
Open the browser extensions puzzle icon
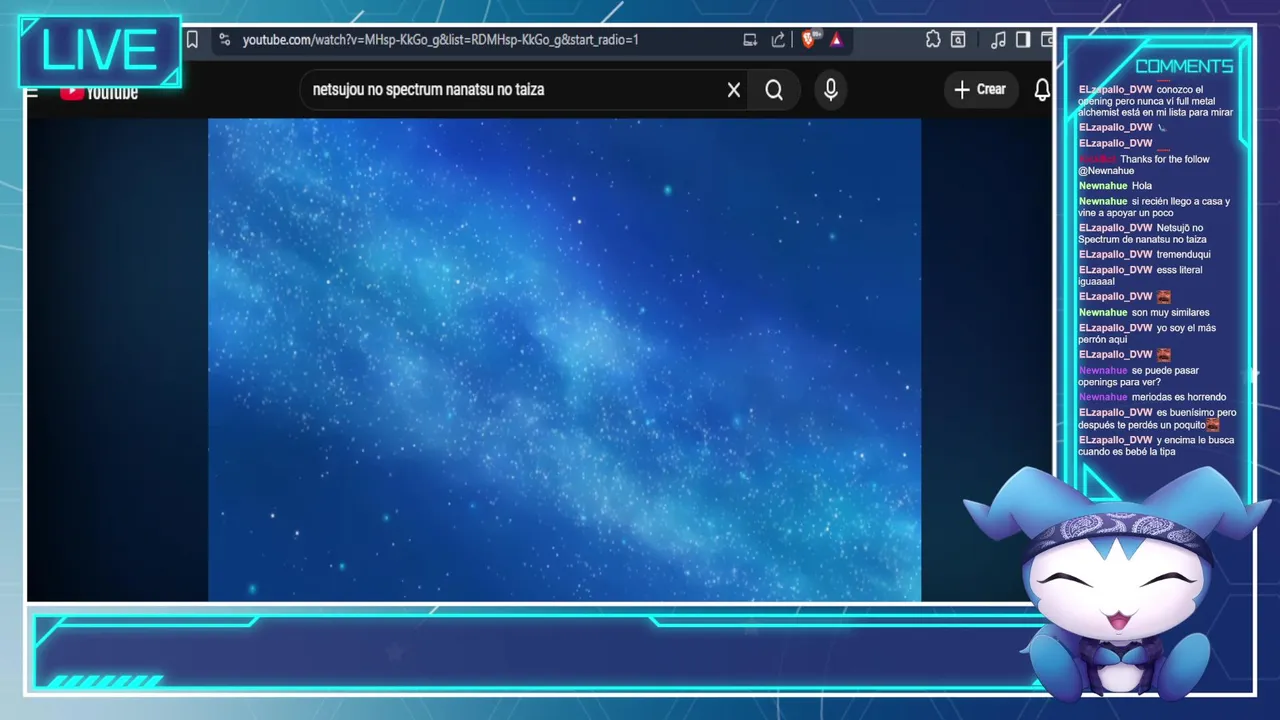(x=933, y=40)
